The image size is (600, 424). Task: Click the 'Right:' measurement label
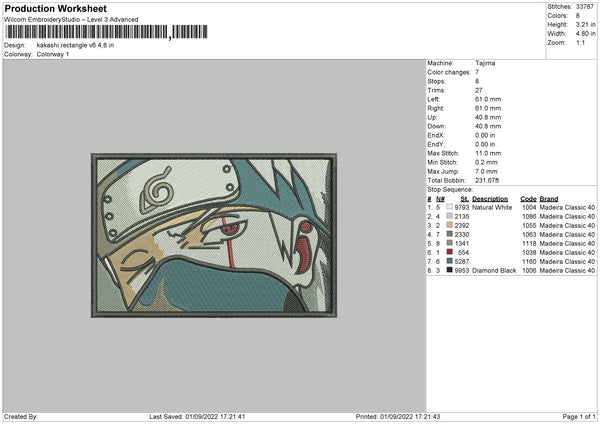point(435,108)
